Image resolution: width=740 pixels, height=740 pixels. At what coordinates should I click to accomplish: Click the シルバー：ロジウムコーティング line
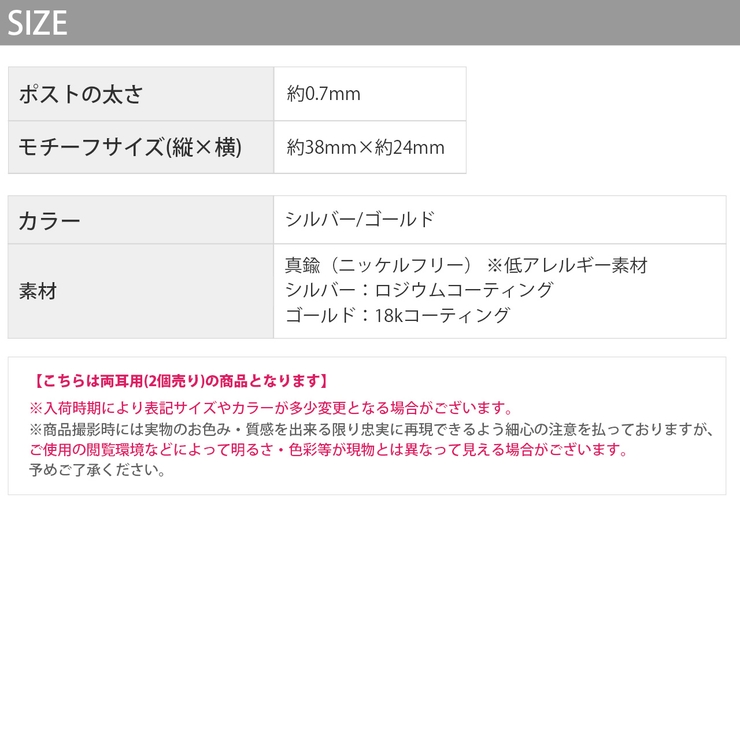[x=419, y=290]
